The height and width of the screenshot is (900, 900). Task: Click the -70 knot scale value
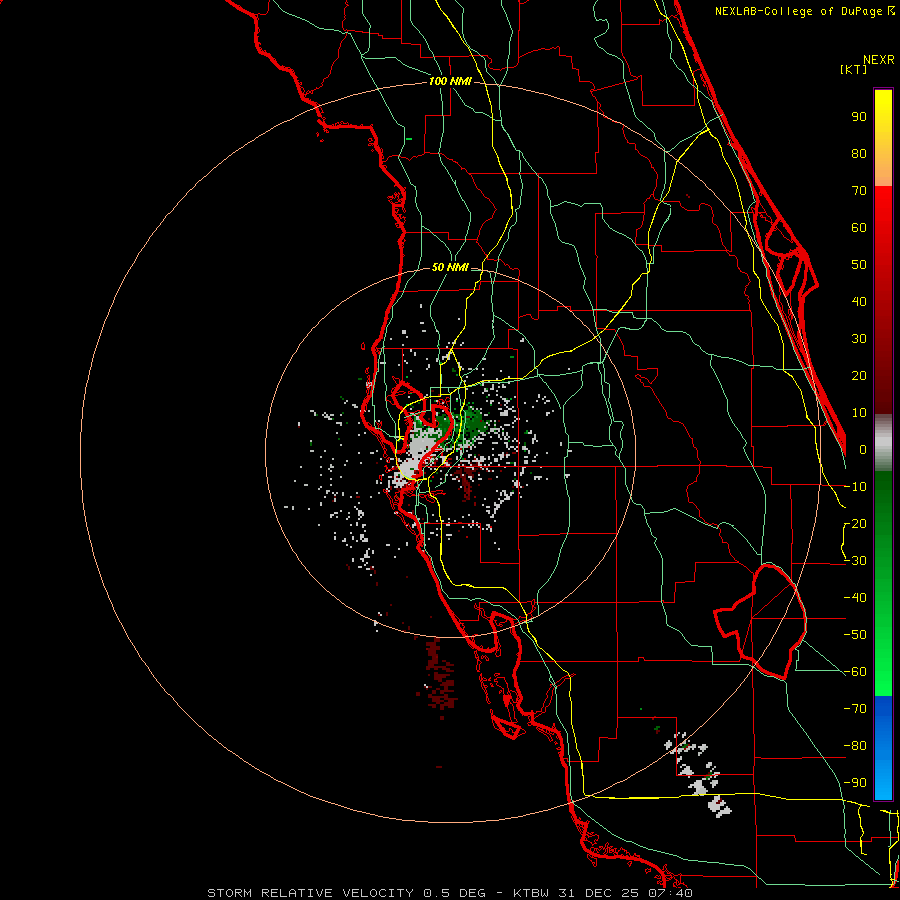tap(855, 709)
